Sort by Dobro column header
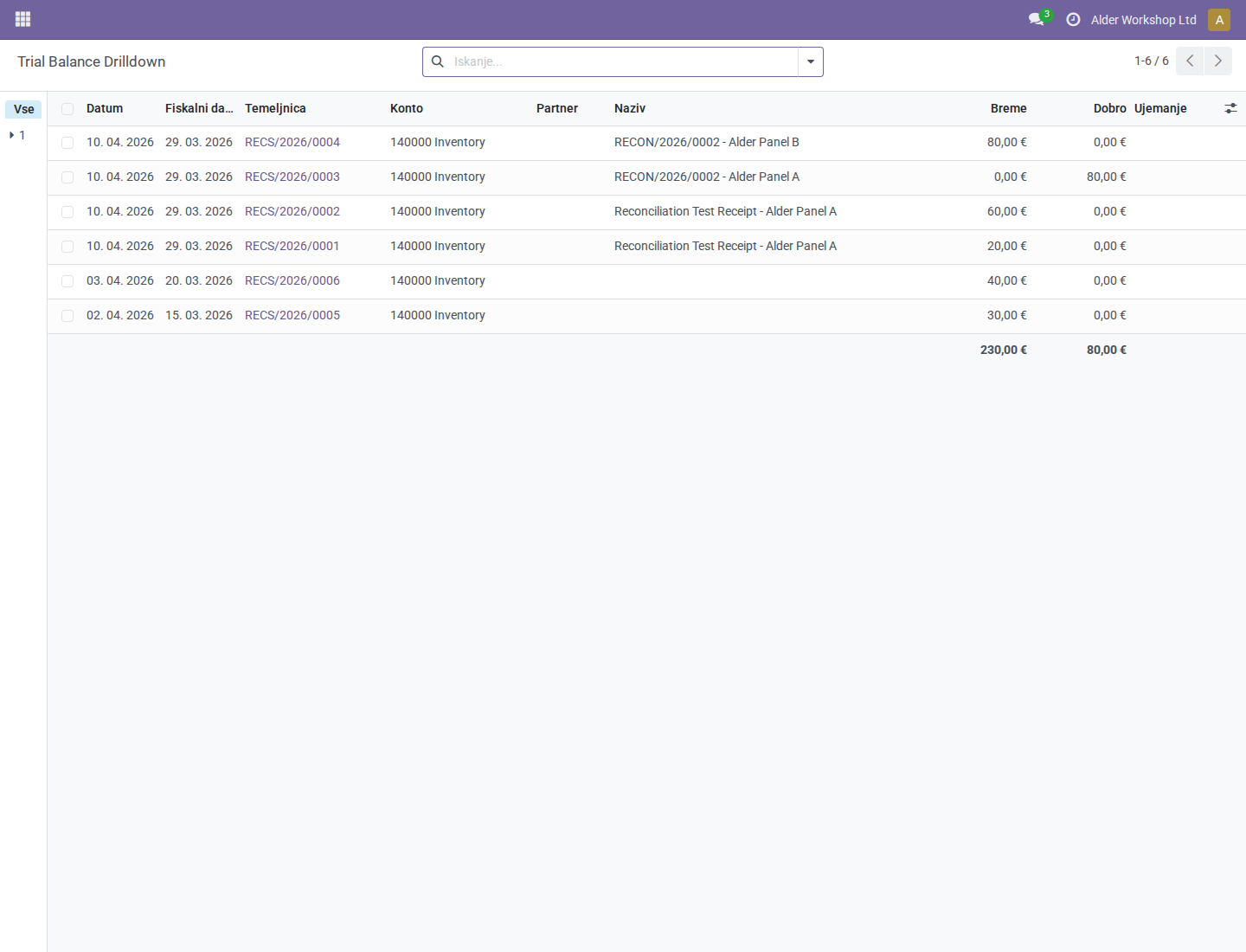This screenshot has height=952, width=1246. click(1109, 108)
